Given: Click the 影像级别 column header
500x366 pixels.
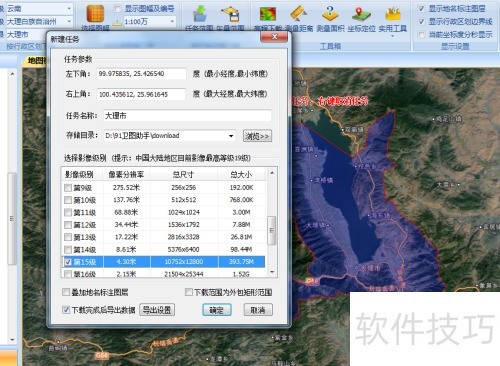Looking at the screenshot, I should [82, 174].
